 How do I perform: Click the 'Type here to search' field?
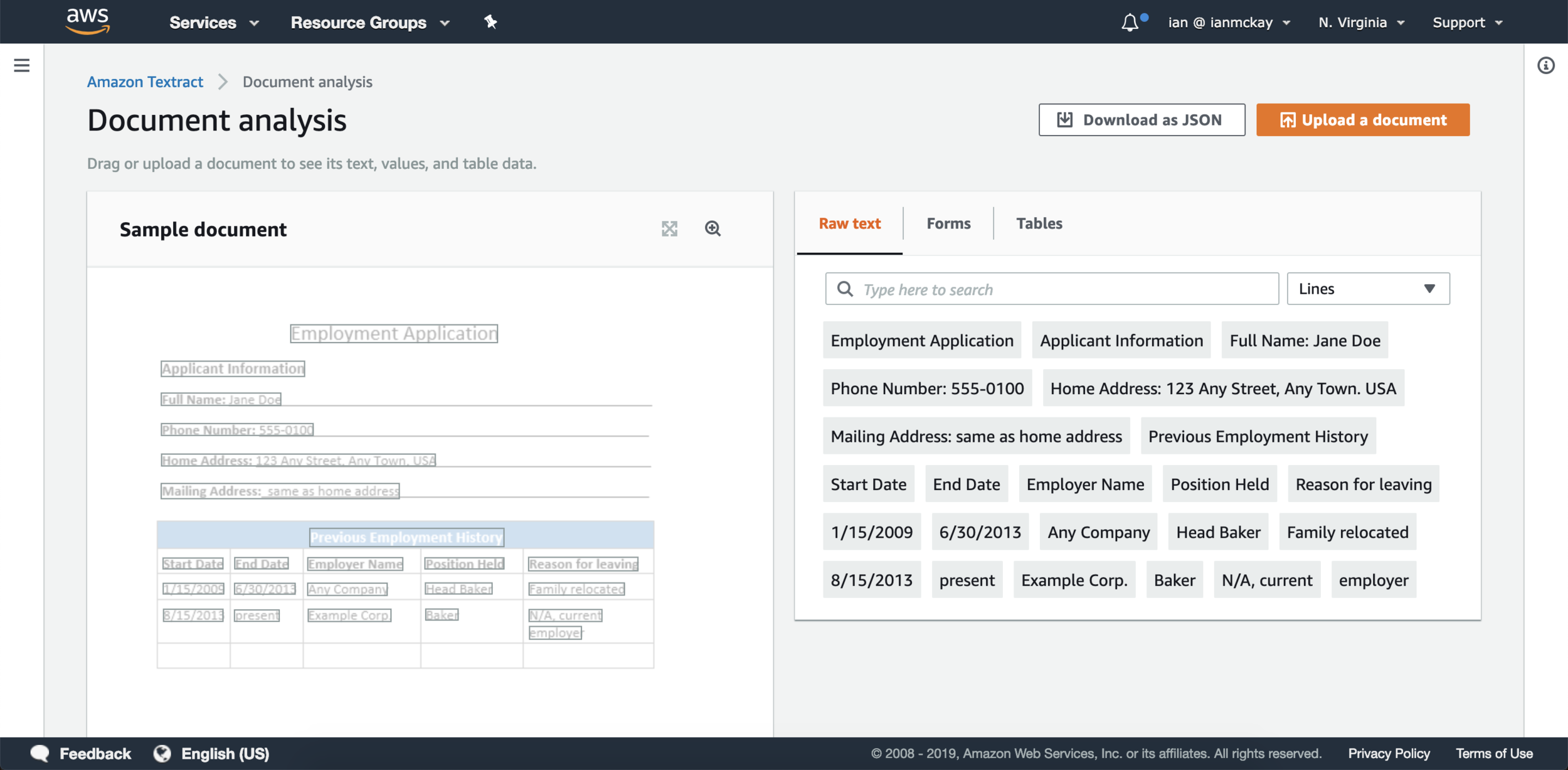pyautogui.click(x=1052, y=289)
